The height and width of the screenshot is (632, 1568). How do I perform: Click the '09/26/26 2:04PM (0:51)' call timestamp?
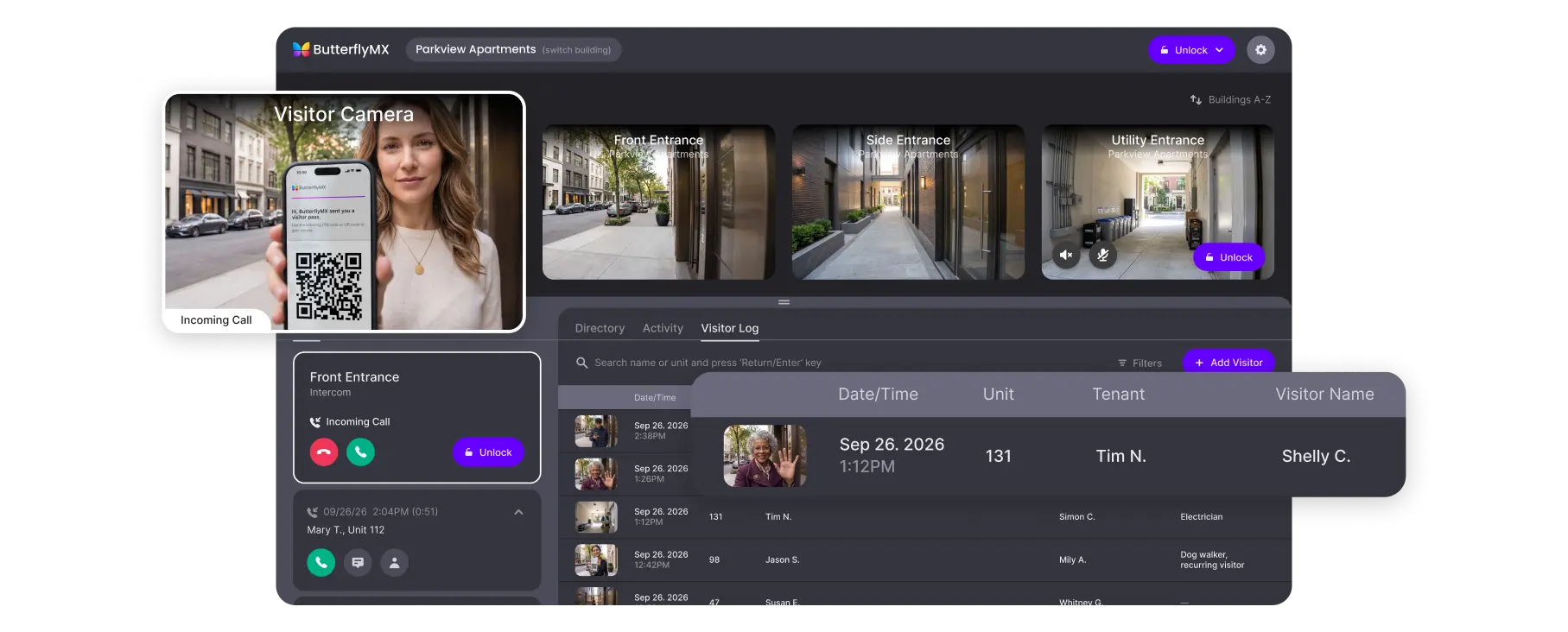point(380,511)
